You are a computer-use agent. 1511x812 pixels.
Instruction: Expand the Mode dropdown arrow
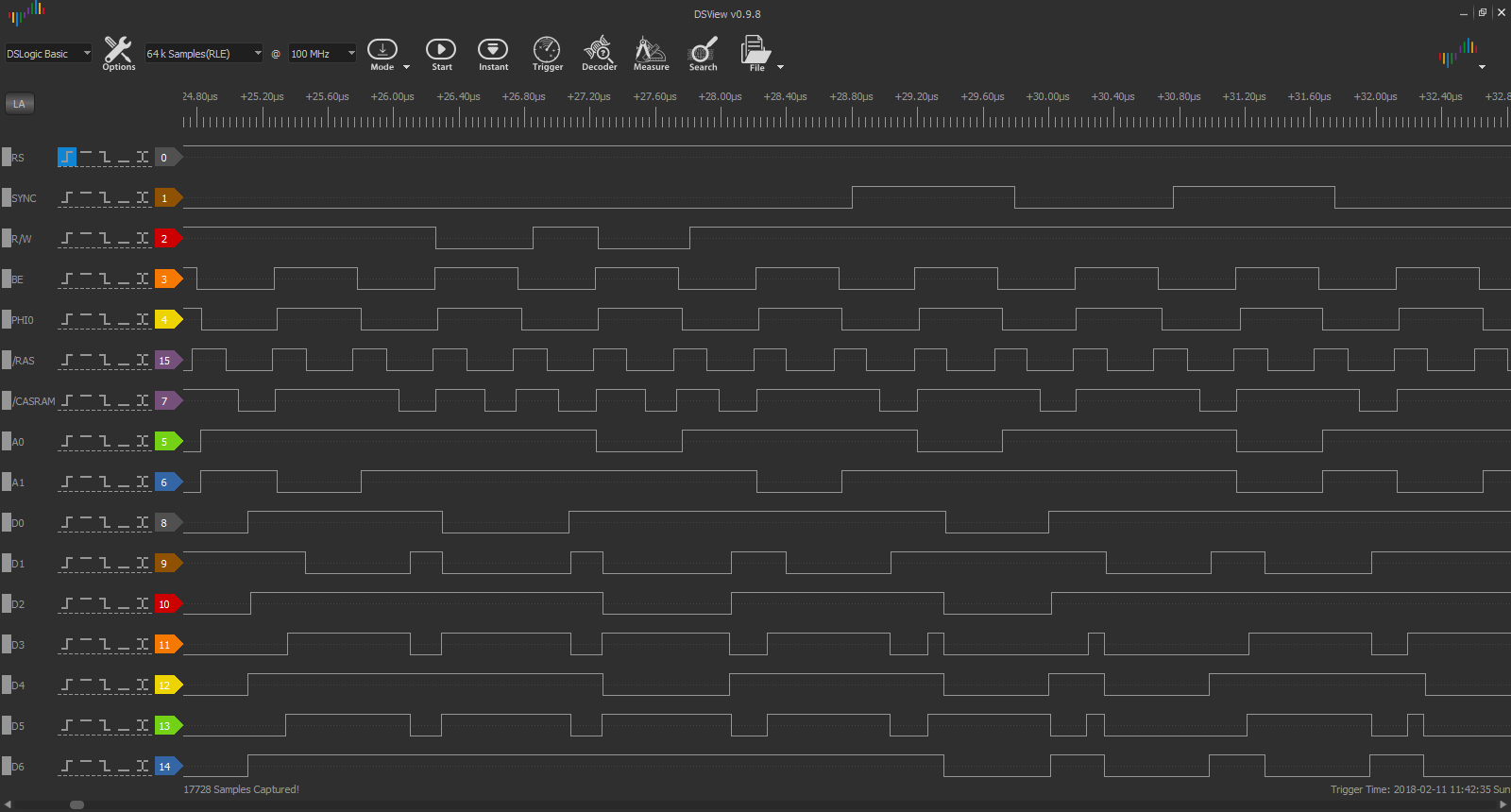point(407,67)
